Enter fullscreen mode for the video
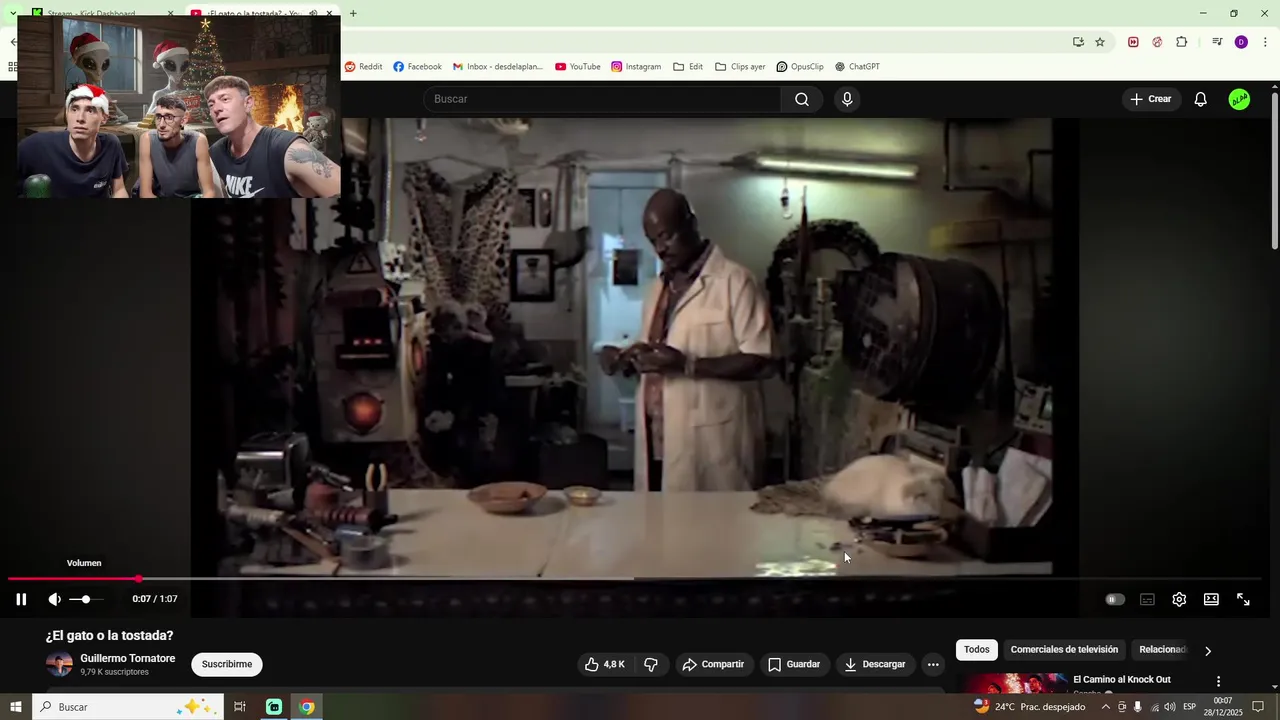This screenshot has height=720, width=1280. [x=1243, y=599]
